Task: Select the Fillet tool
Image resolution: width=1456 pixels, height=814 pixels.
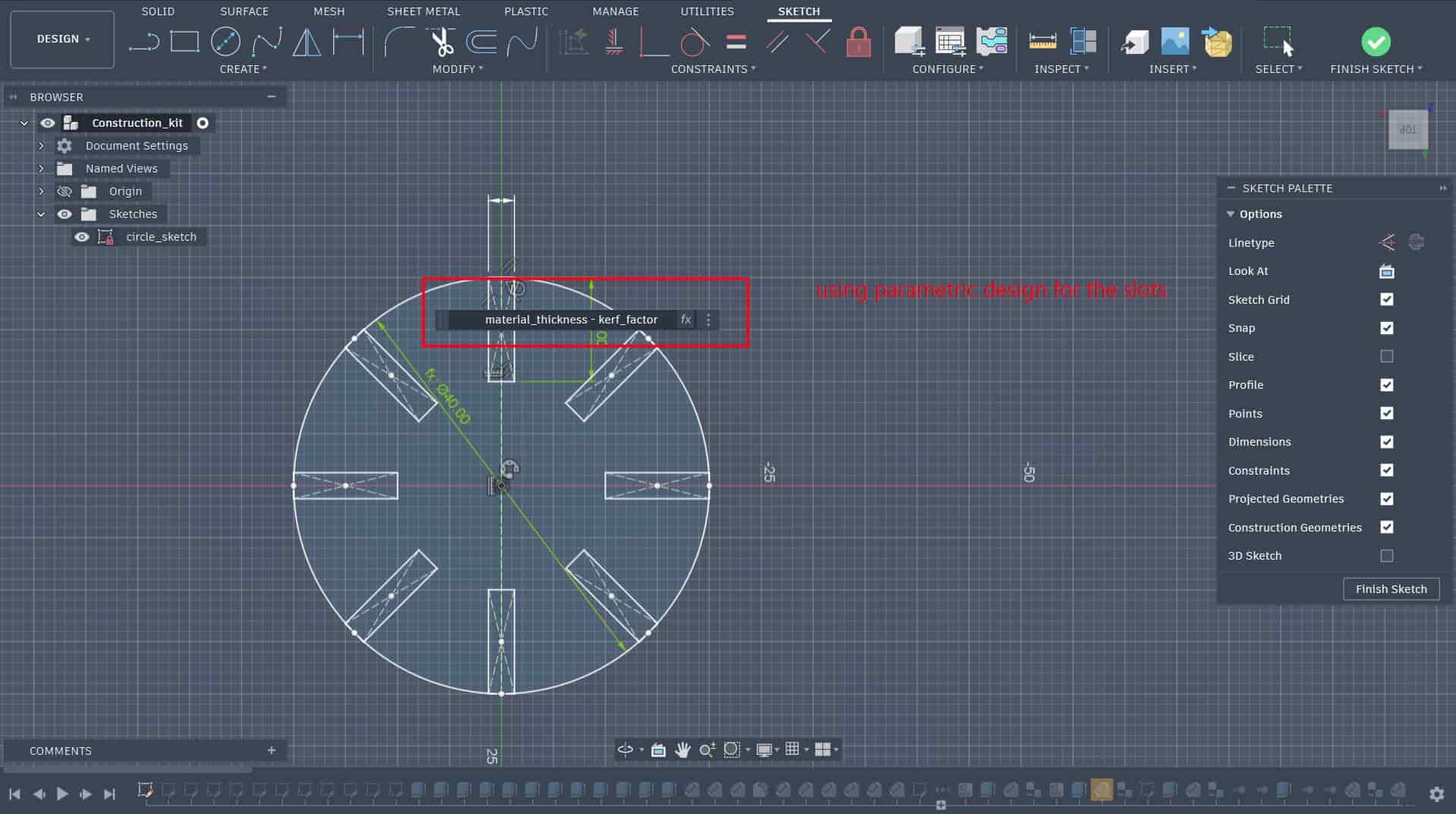Action: tap(399, 41)
